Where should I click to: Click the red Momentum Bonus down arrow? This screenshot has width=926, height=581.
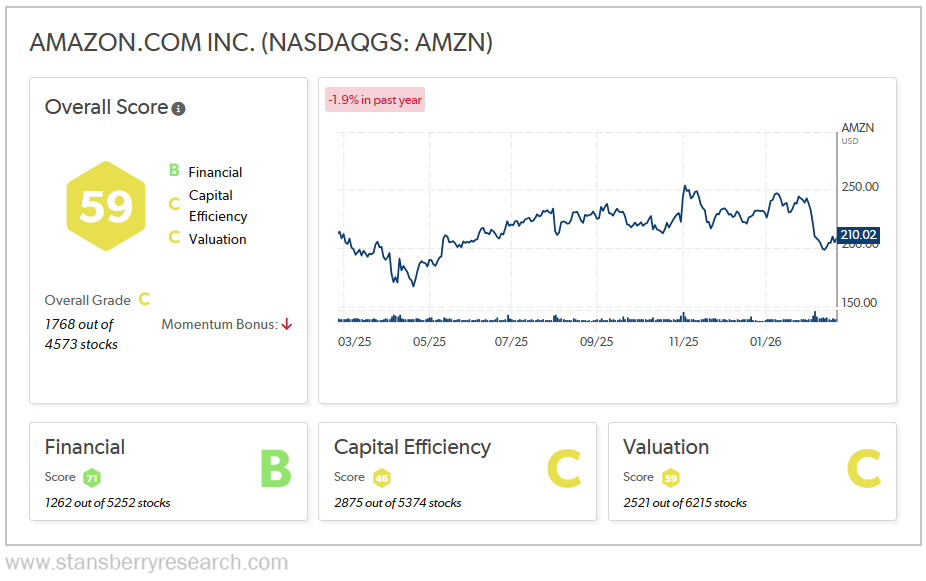click(x=287, y=324)
